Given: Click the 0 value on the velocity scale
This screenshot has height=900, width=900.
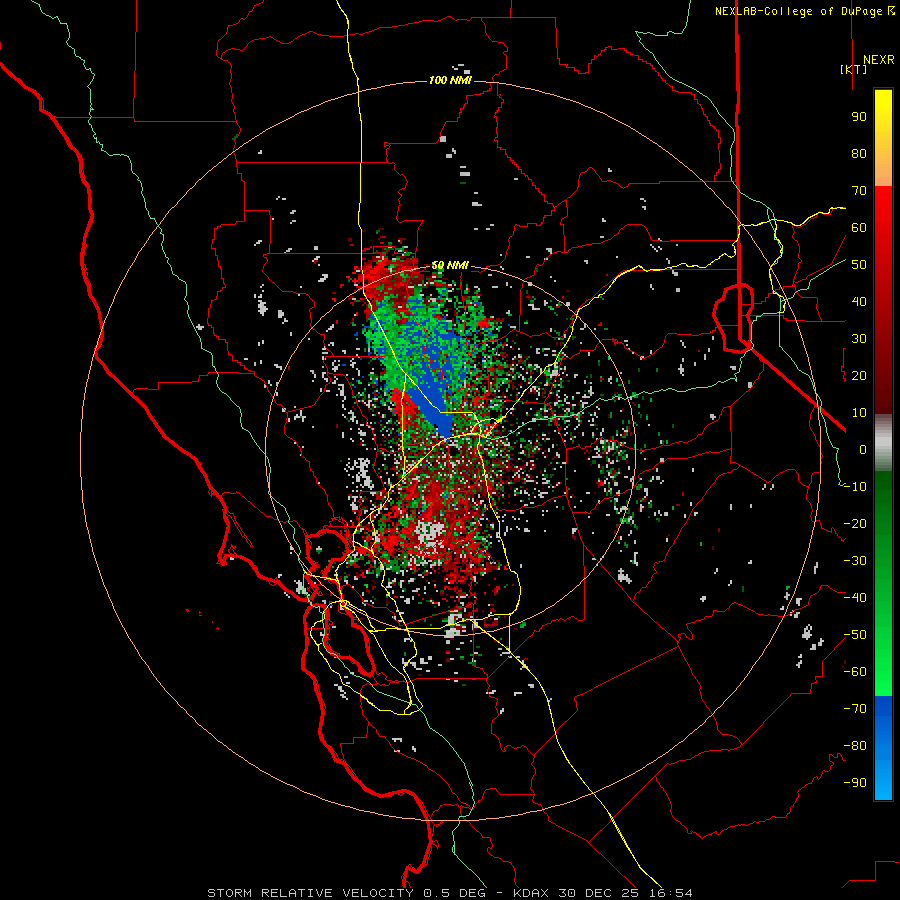Looking at the screenshot, I should coord(863,450).
